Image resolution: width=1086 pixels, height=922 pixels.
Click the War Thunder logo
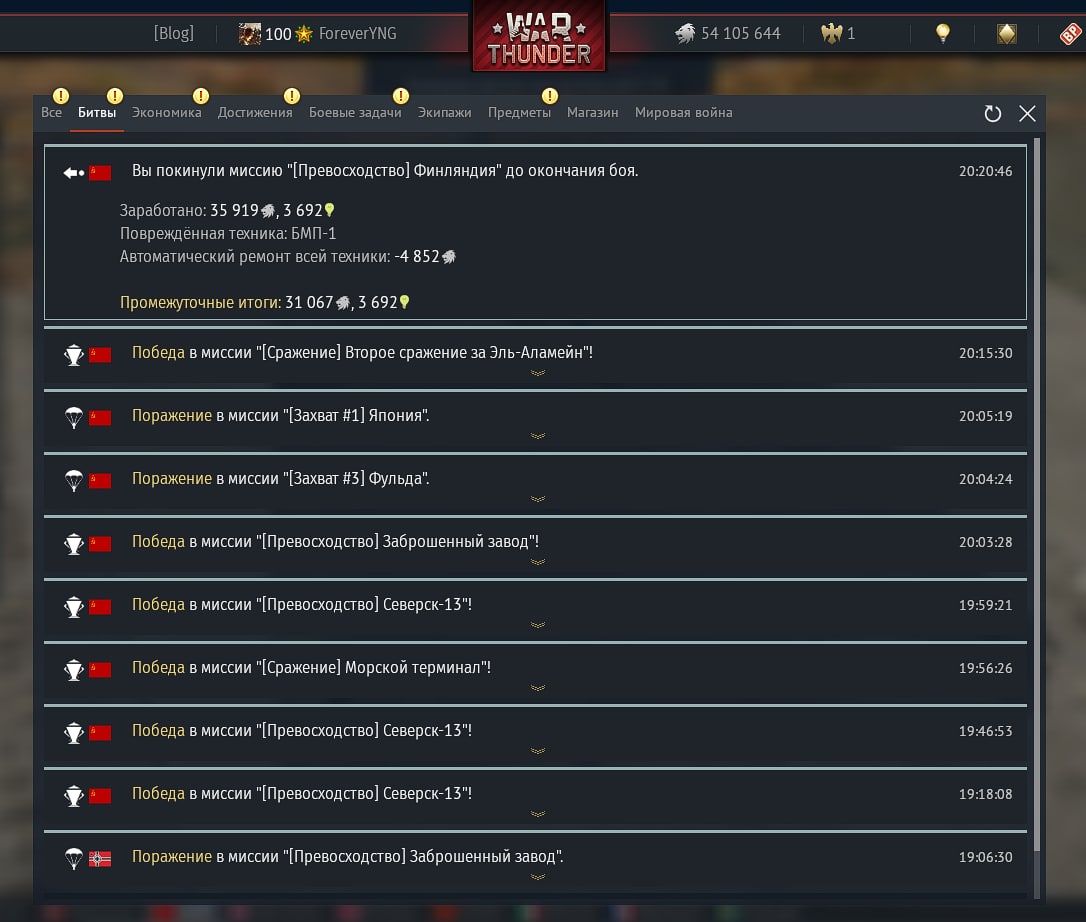point(539,37)
